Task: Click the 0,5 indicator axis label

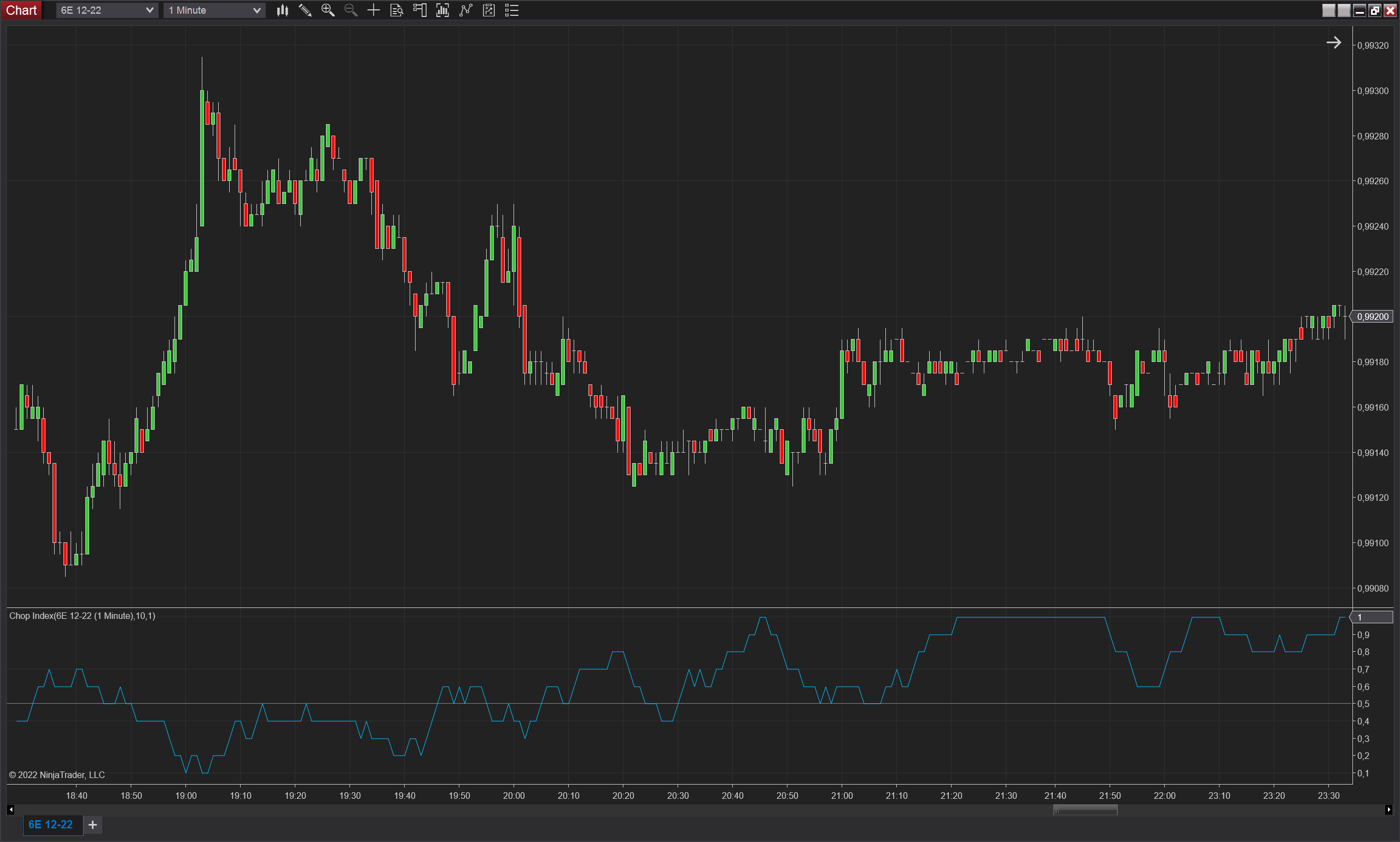Action: pyautogui.click(x=1363, y=704)
